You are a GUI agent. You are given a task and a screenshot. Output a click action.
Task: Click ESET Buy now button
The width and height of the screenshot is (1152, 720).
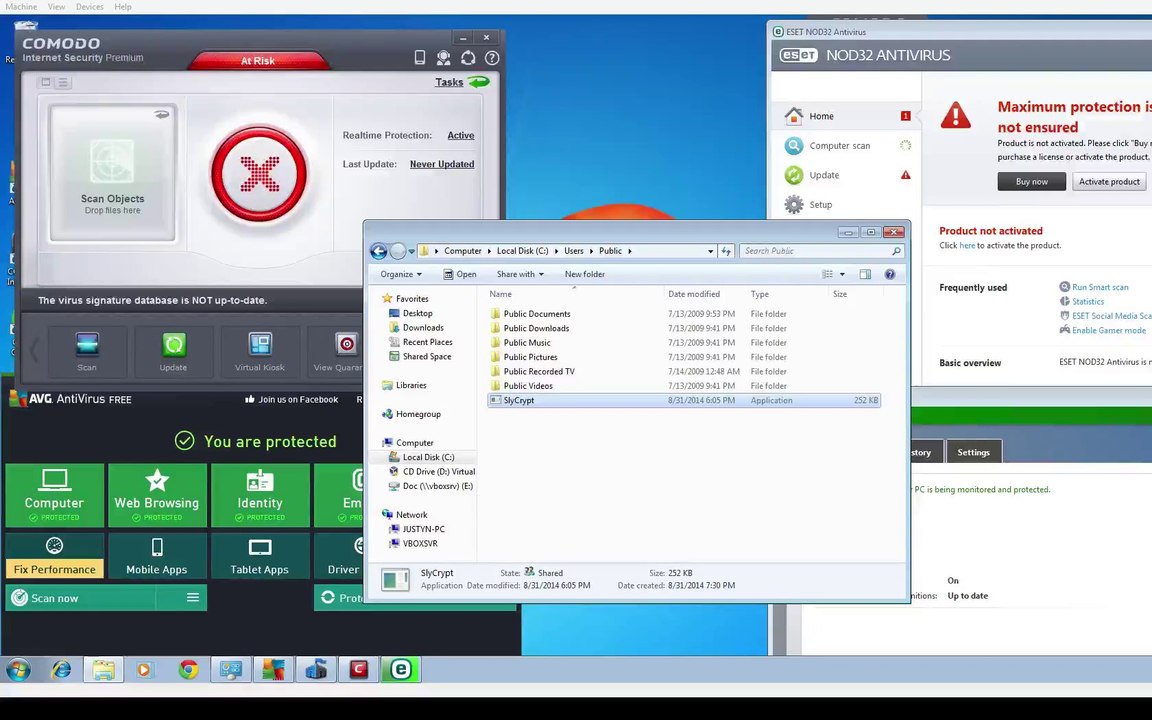1032,181
